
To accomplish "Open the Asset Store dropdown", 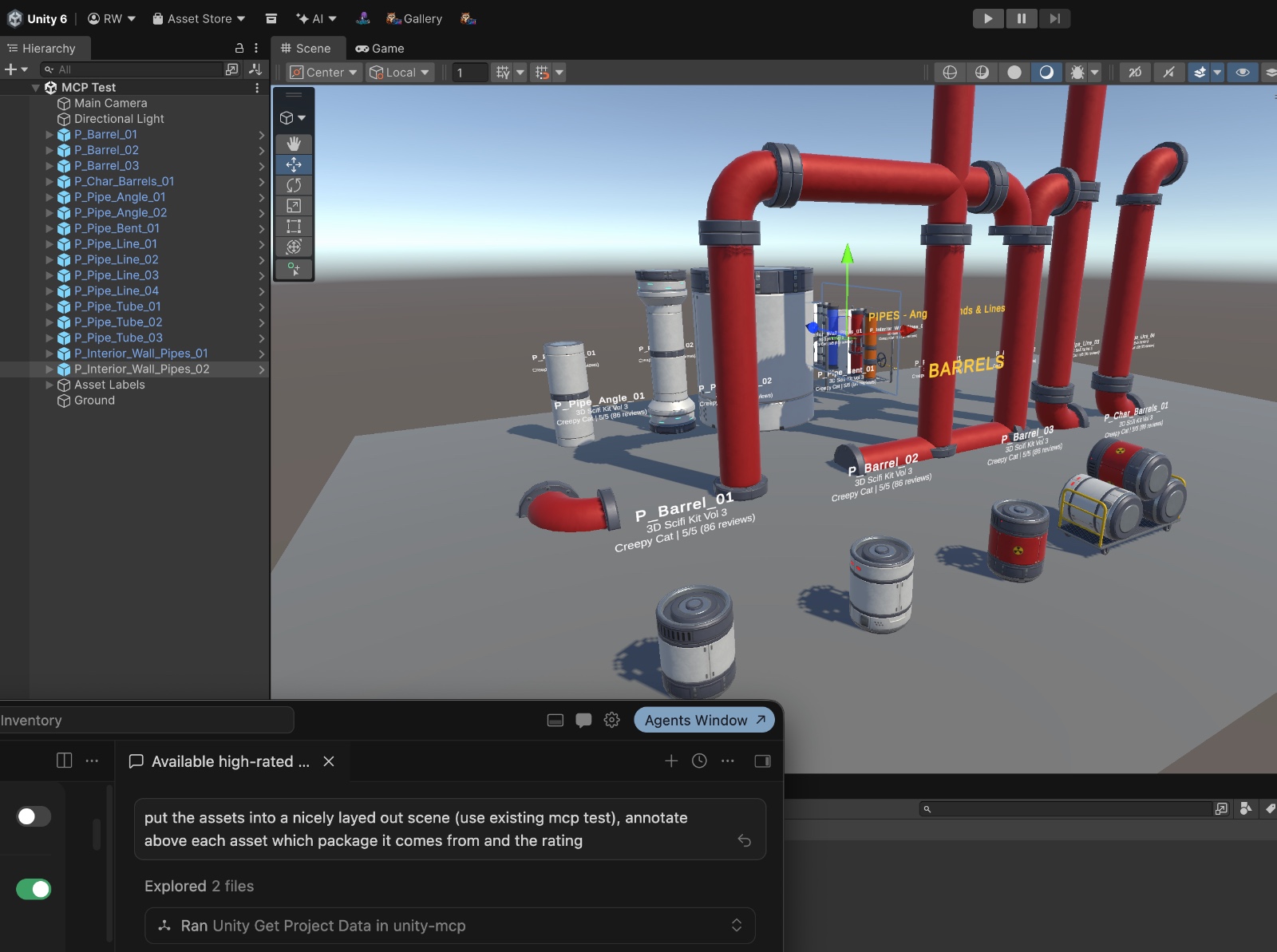I will [x=199, y=18].
